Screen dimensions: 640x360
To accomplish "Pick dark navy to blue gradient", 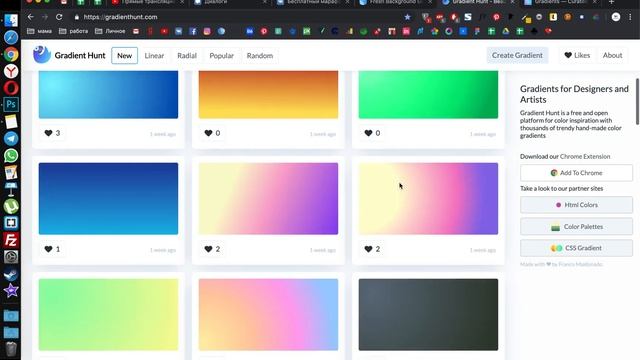I will [108, 199].
